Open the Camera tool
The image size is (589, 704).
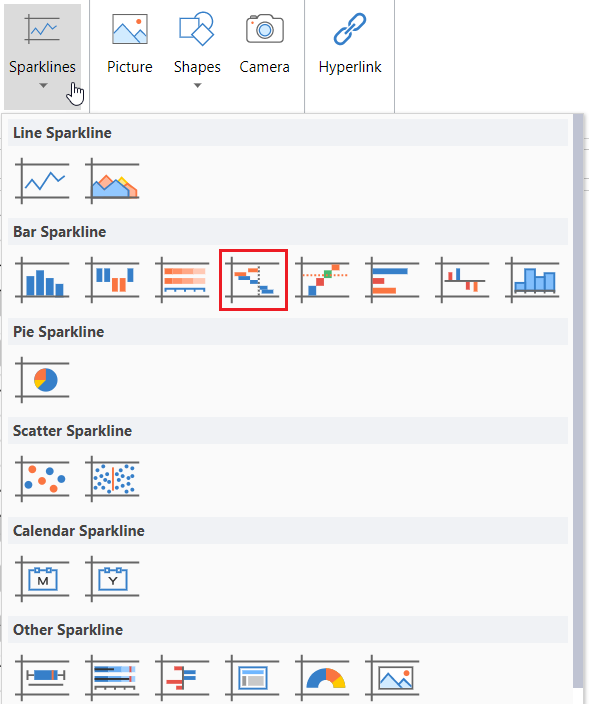click(x=264, y=44)
